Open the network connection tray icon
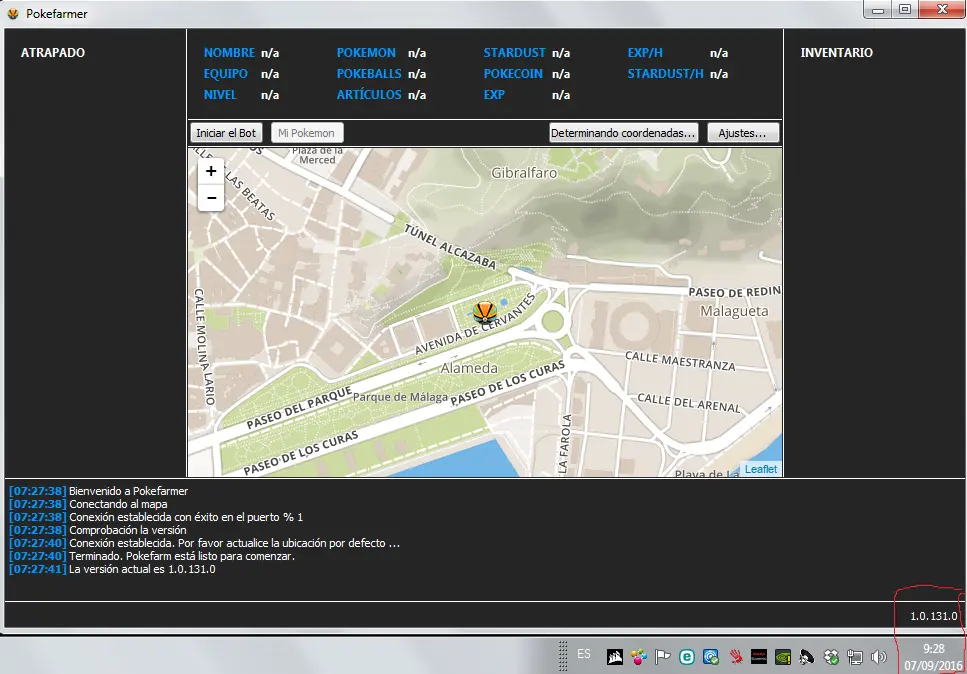967x674 pixels. [x=855, y=657]
